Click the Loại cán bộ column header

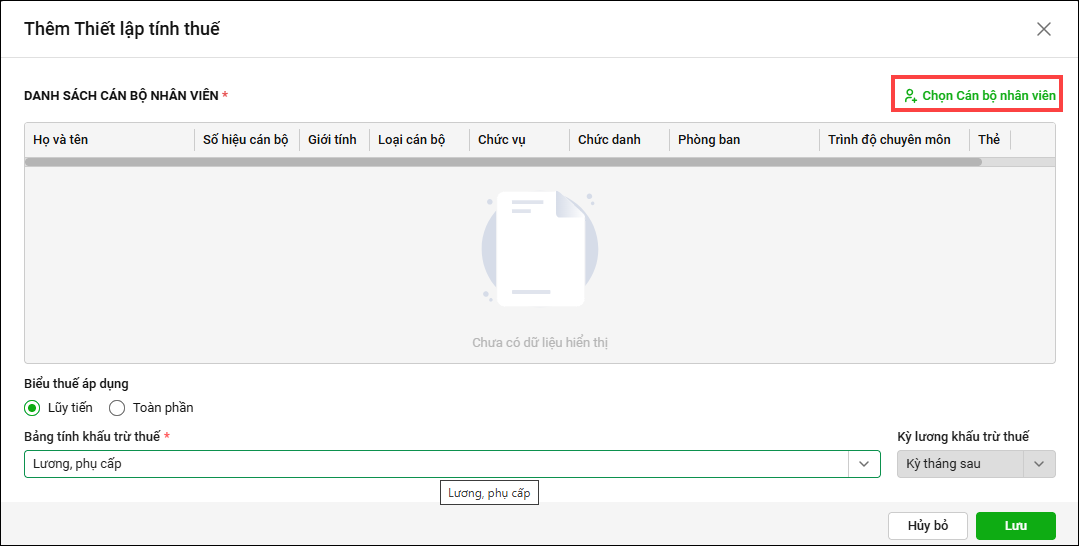click(411, 140)
